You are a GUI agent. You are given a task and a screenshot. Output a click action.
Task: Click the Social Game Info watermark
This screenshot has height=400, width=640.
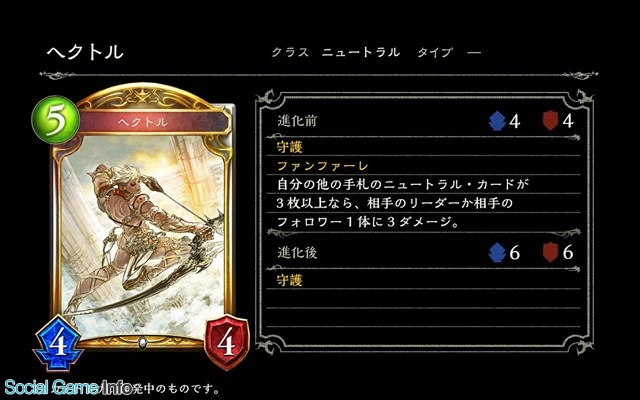click(x=69, y=387)
